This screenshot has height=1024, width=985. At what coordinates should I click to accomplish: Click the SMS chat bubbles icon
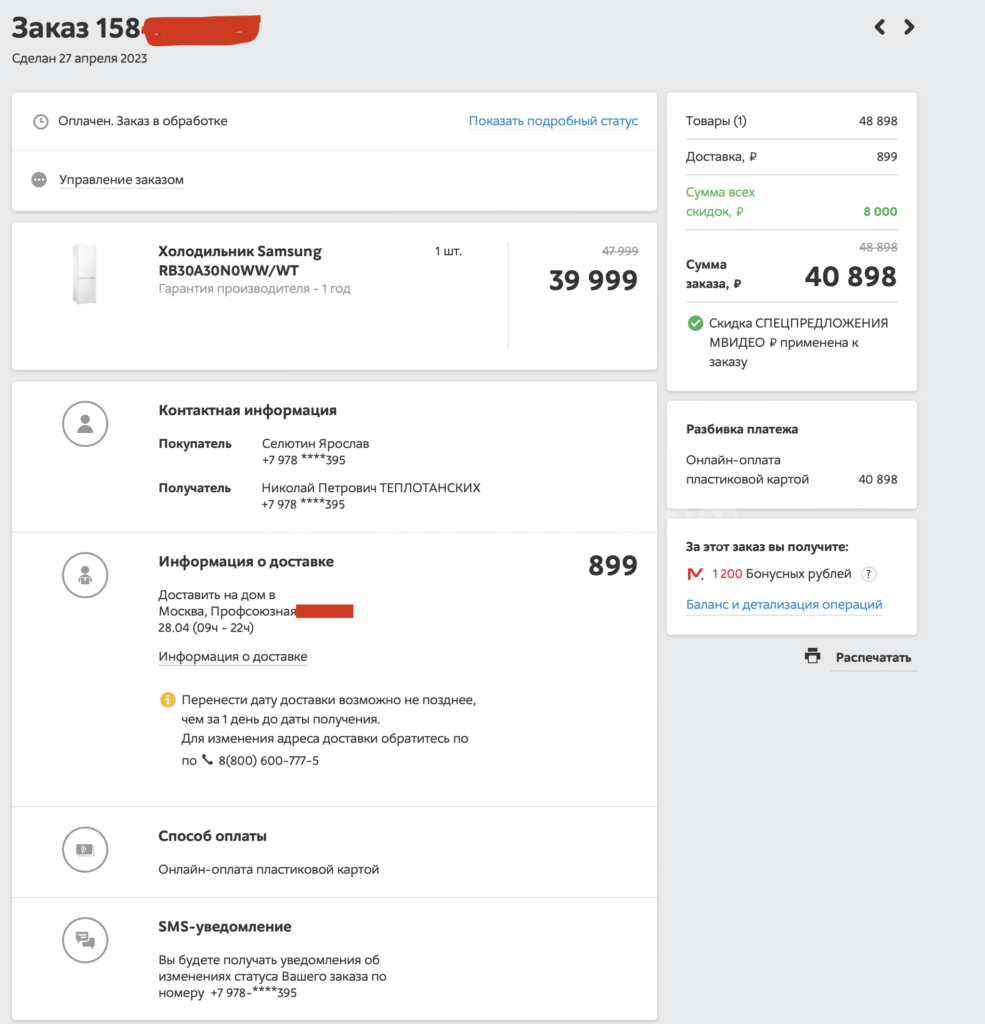[x=85, y=940]
